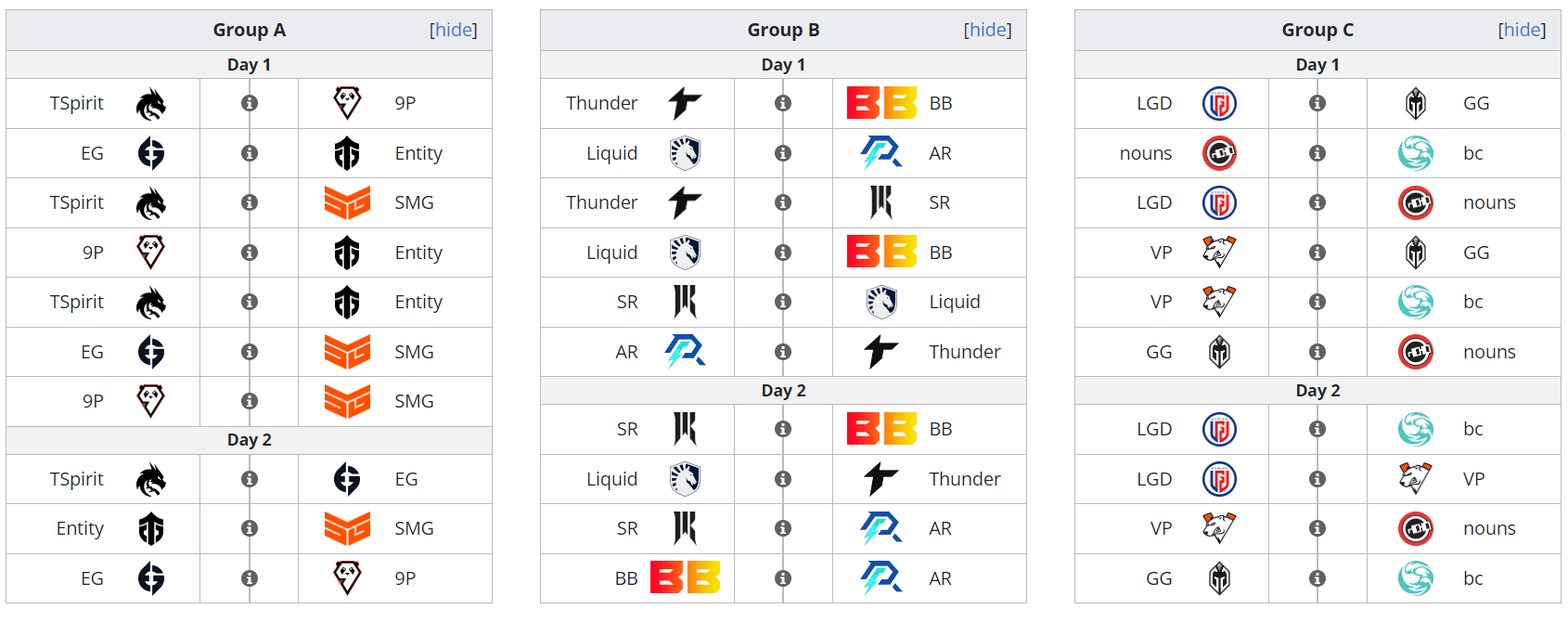
Task: Click the Gaimin Gladiators logo in GG vs bc row
Action: pos(1219,578)
